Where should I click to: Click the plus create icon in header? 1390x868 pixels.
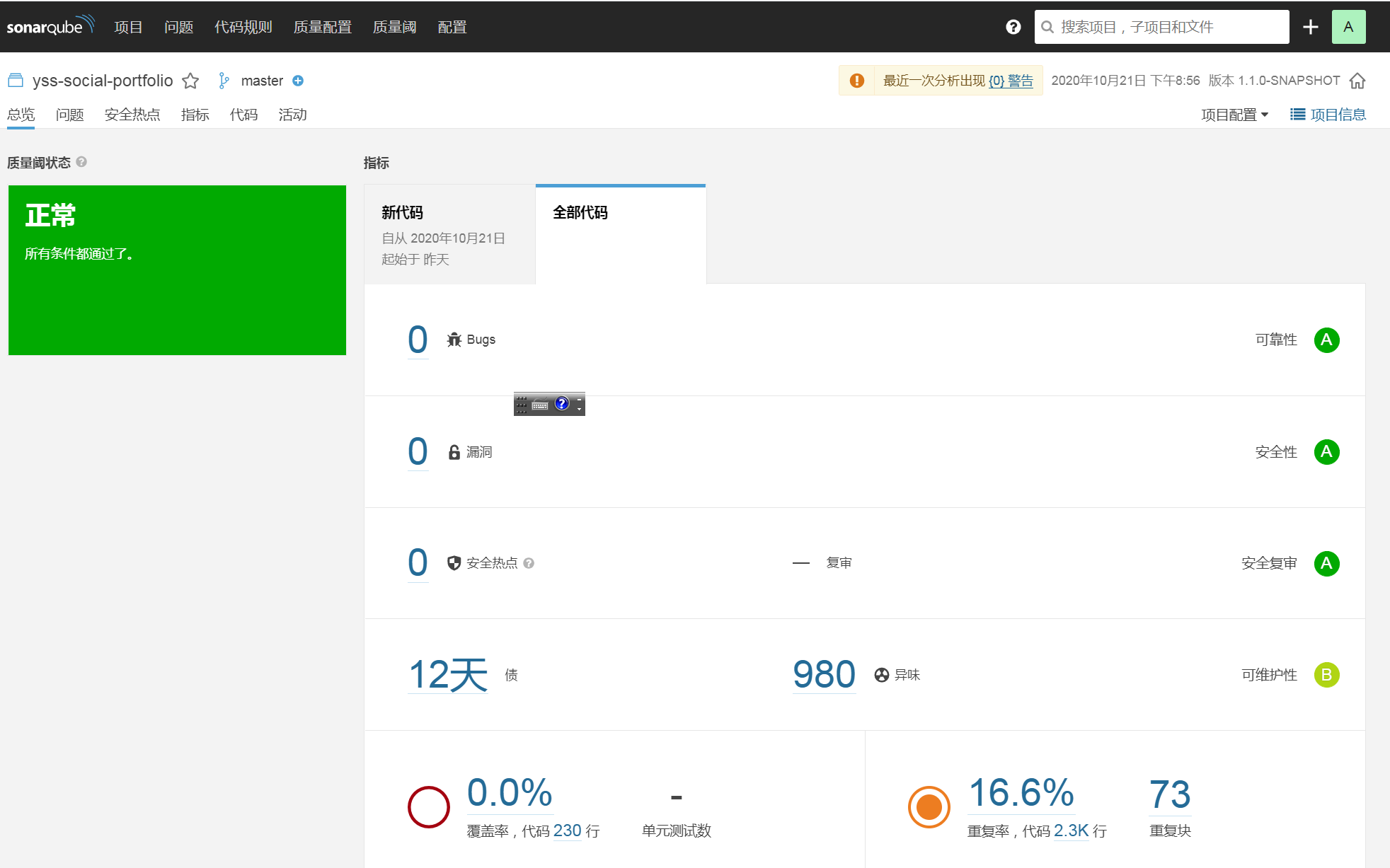[1310, 27]
